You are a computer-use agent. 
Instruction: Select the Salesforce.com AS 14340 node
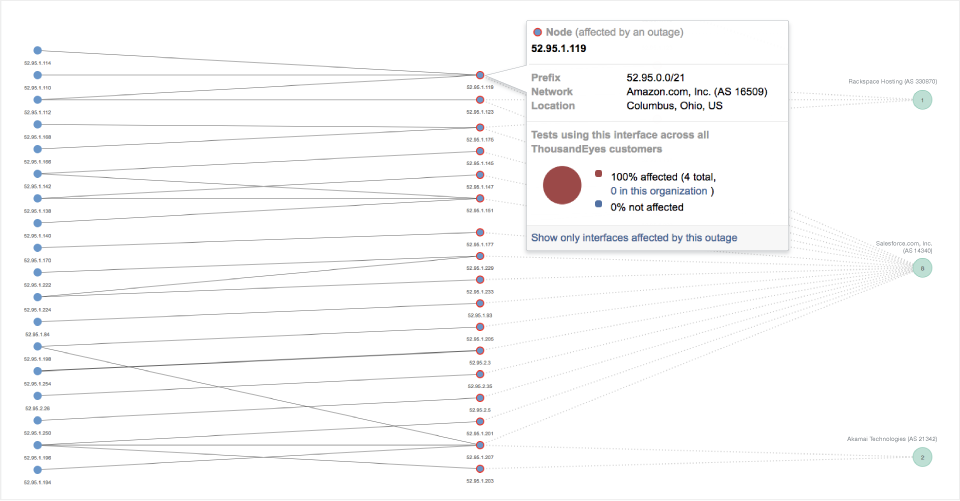pos(922,267)
